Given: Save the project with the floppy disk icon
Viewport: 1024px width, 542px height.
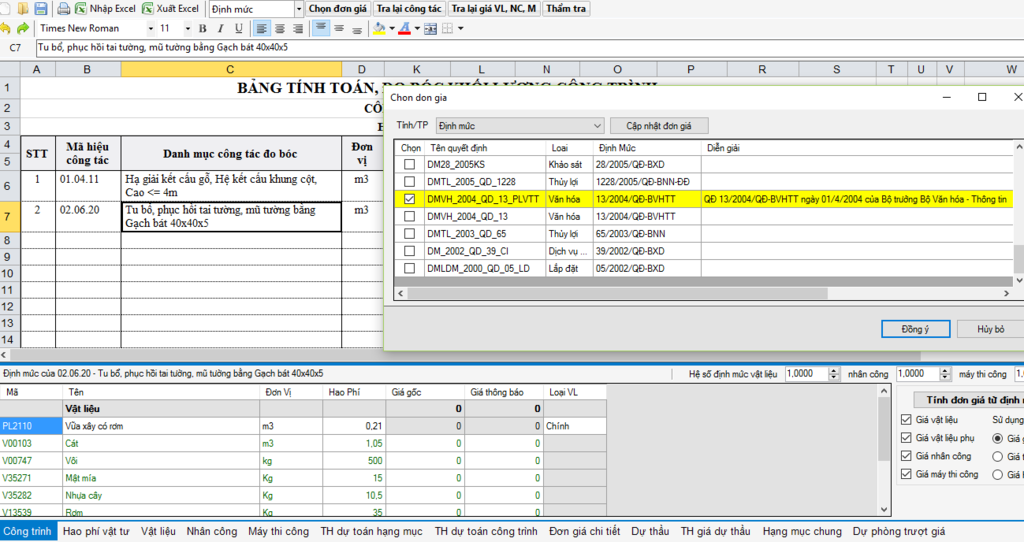Looking at the screenshot, I should (40, 8).
